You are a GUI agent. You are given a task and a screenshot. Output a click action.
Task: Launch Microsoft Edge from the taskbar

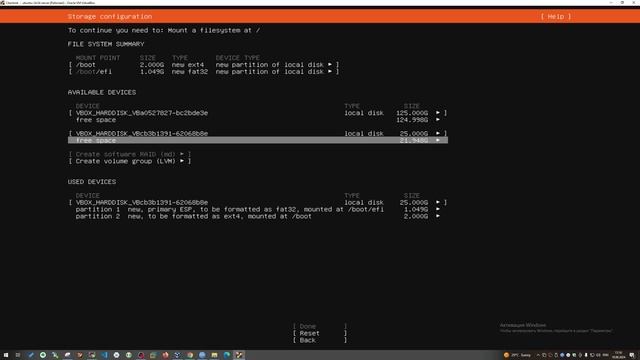227,355
